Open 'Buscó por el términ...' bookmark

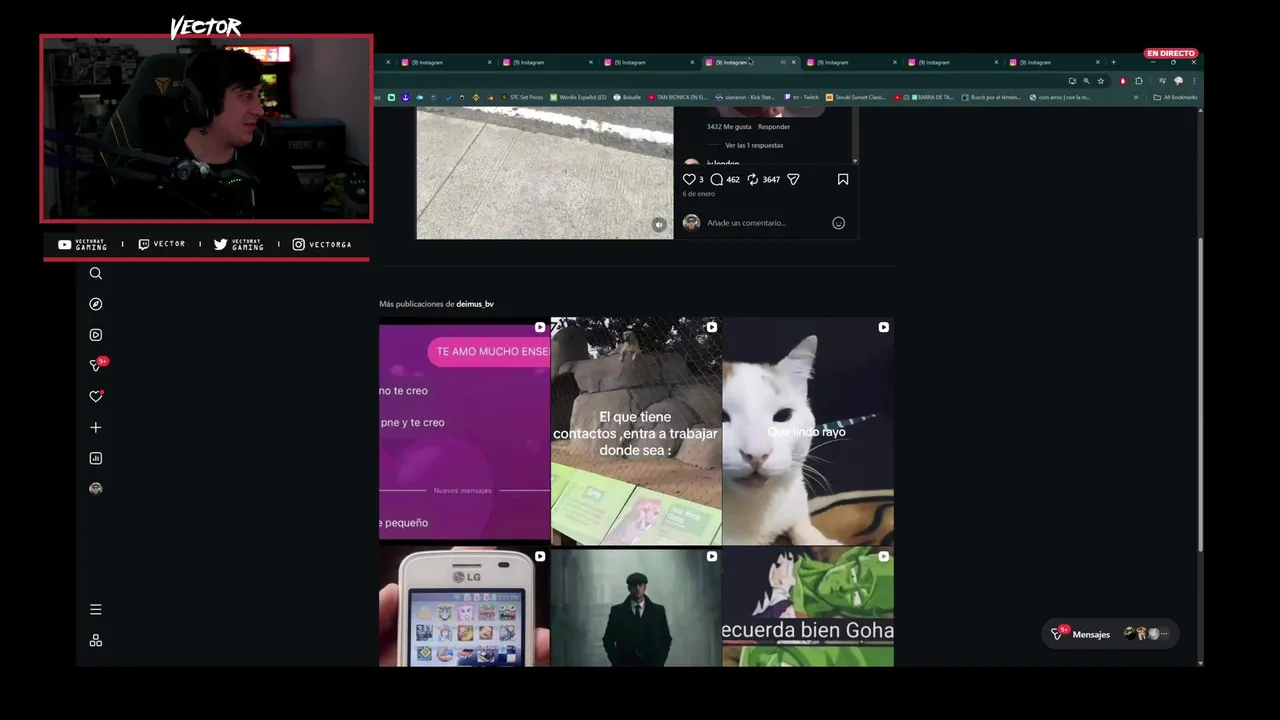pyautogui.click(x=993, y=97)
